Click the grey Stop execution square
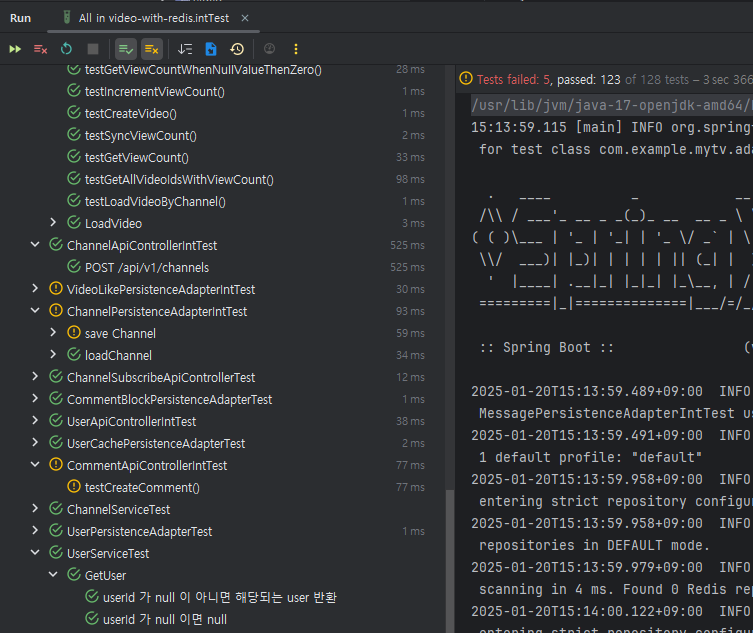This screenshot has width=753, height=633. pyautogui.click(x=93, y=49)
